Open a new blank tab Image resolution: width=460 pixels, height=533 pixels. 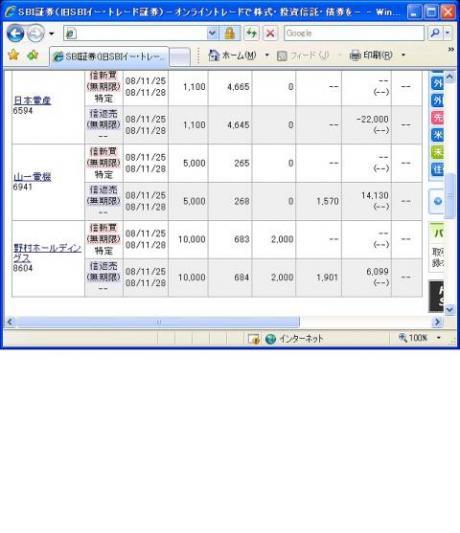pos(180,57)
